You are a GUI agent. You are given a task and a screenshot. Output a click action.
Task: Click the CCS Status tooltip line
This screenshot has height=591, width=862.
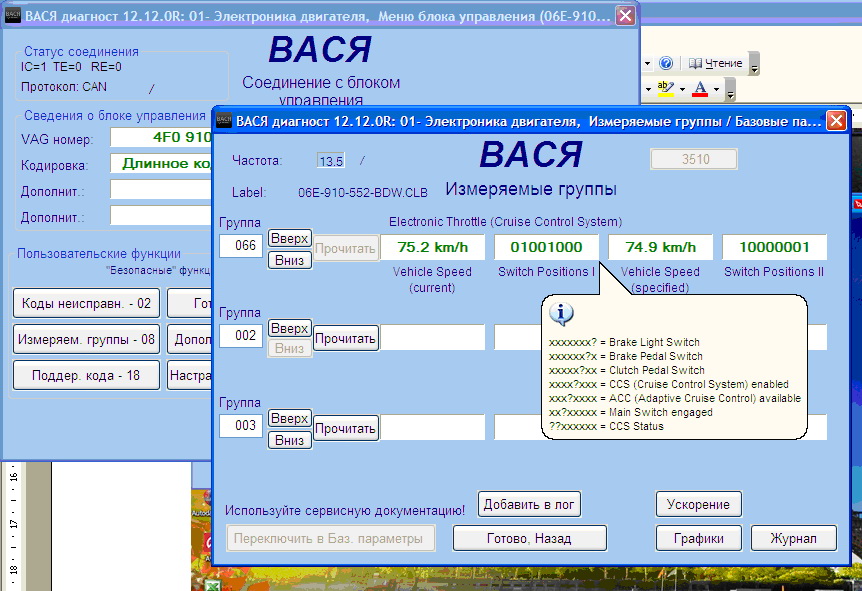[x=606, y=427]
